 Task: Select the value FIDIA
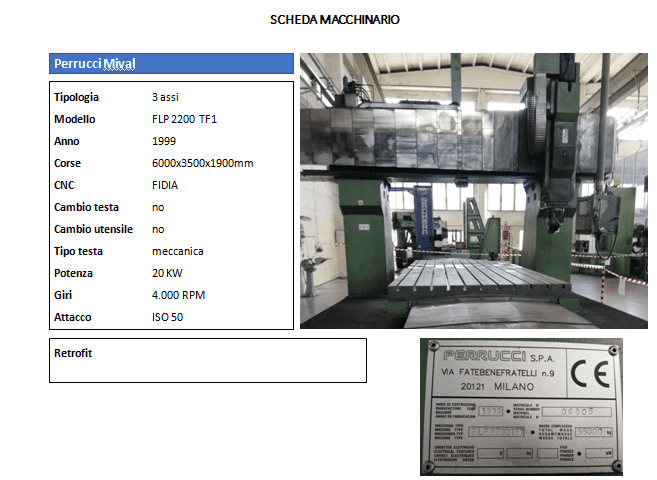click(x=165, y=185)
